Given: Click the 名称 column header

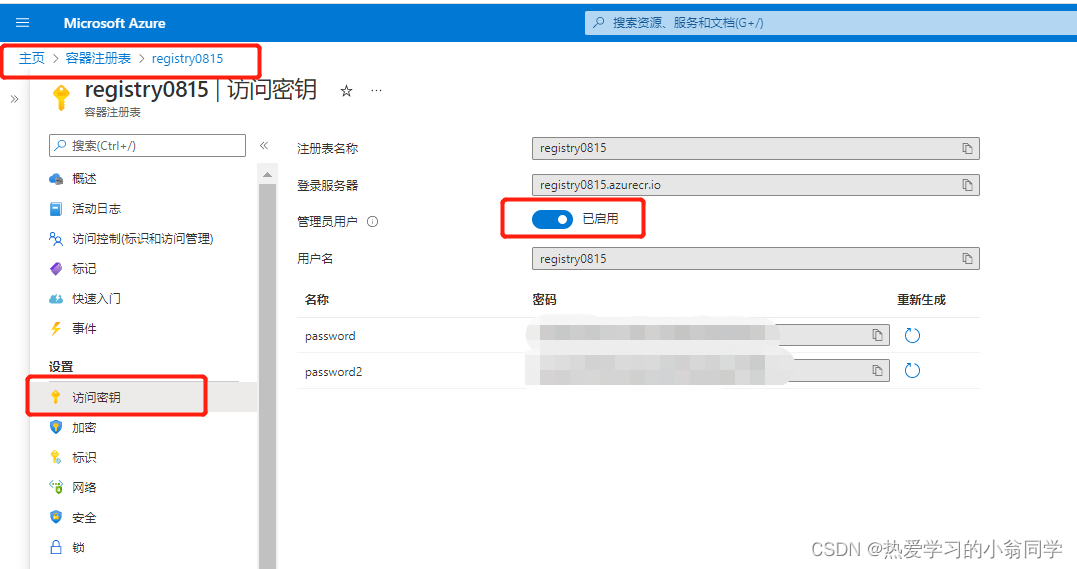Looking at the screenshot, I should pos(317,300).
